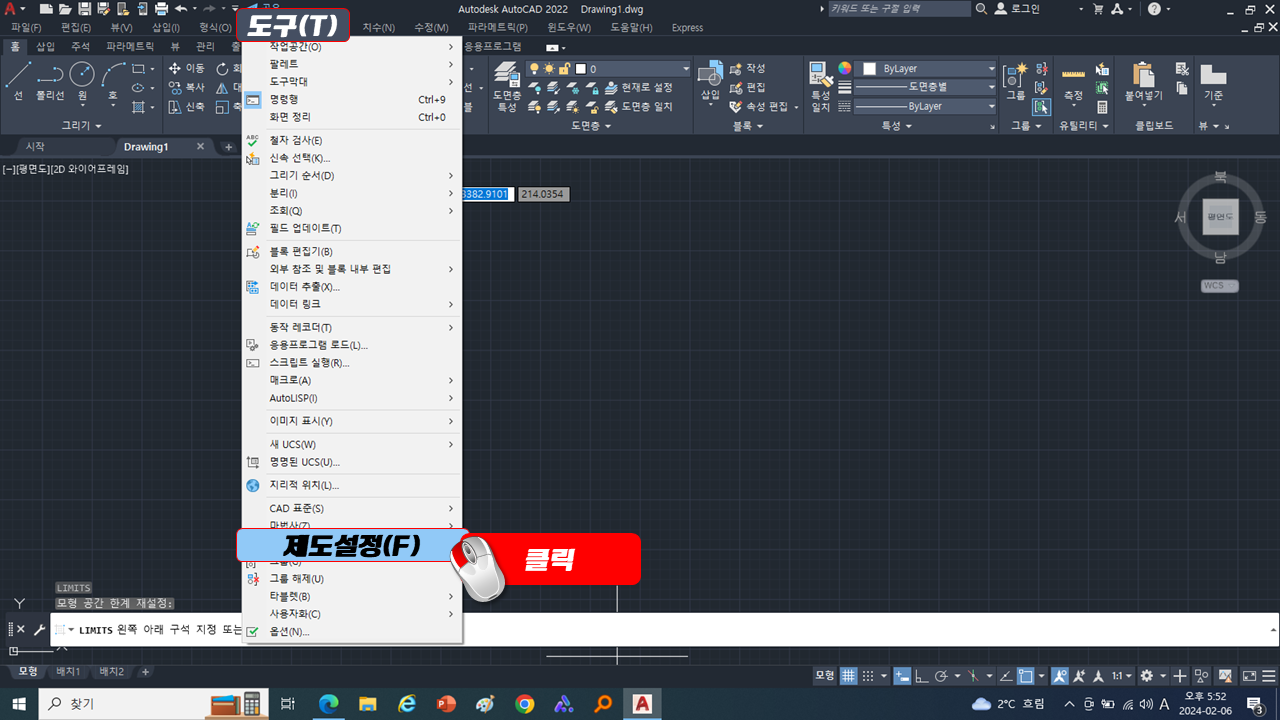Viewport: 1280px width, 720px height.
Task: Expand the 유틸리티 panel dropdown
Action: pos(1085,126)
